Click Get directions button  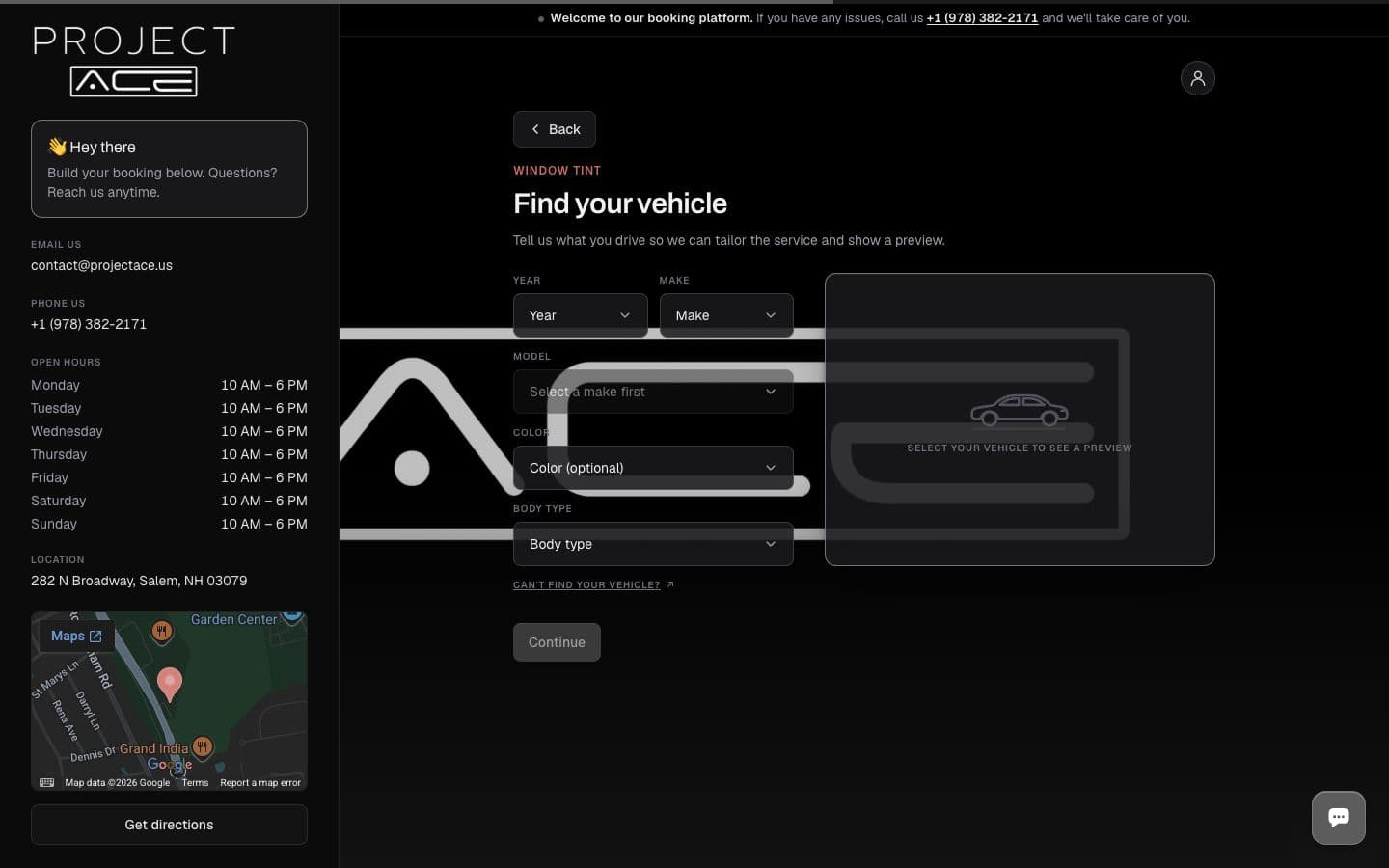(169, 825)
